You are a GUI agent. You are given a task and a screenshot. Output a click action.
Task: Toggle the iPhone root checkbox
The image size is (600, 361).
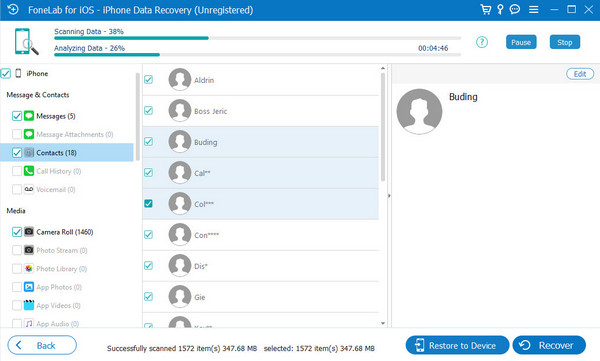(6, 73)
